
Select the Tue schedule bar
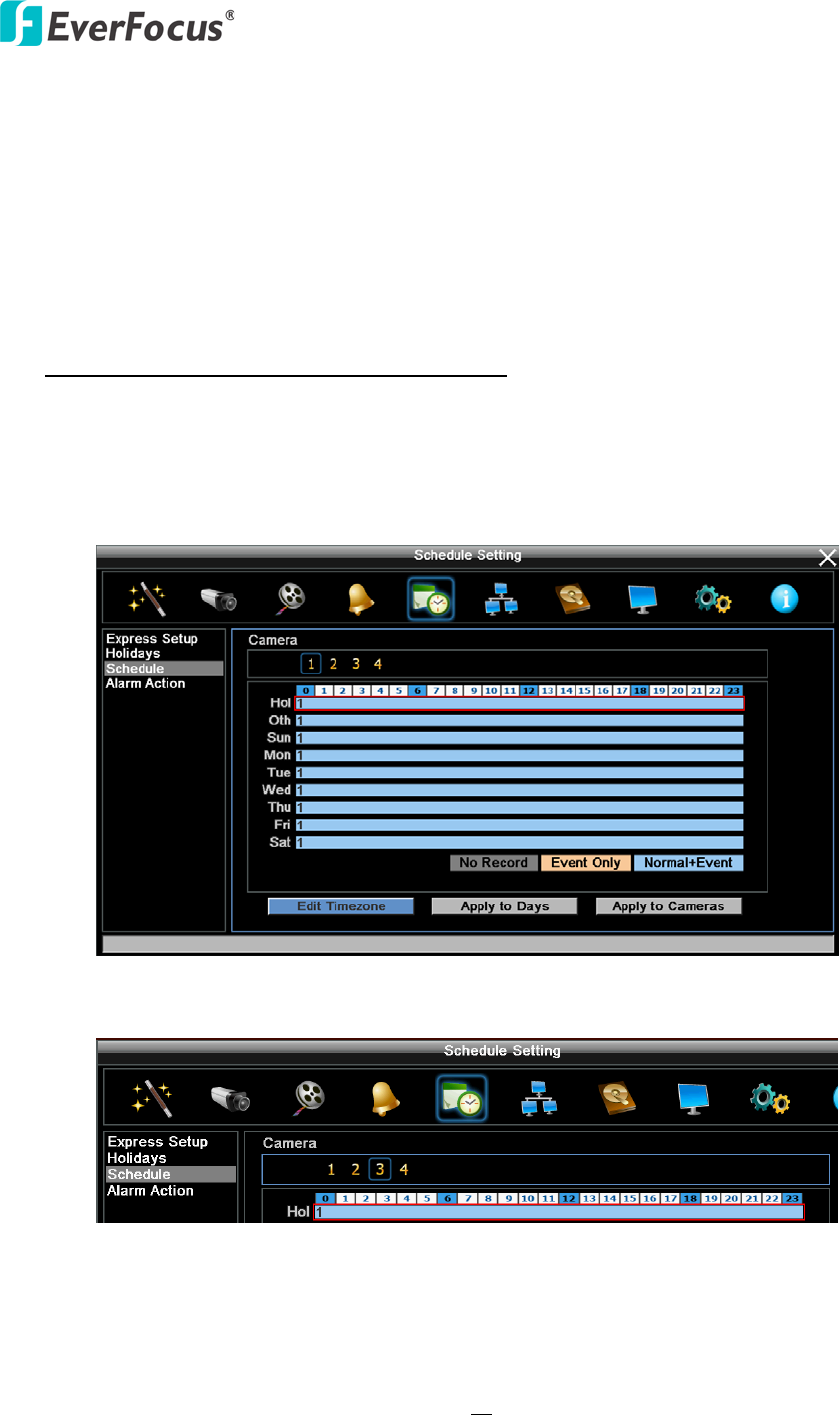[x=520, y=773]
